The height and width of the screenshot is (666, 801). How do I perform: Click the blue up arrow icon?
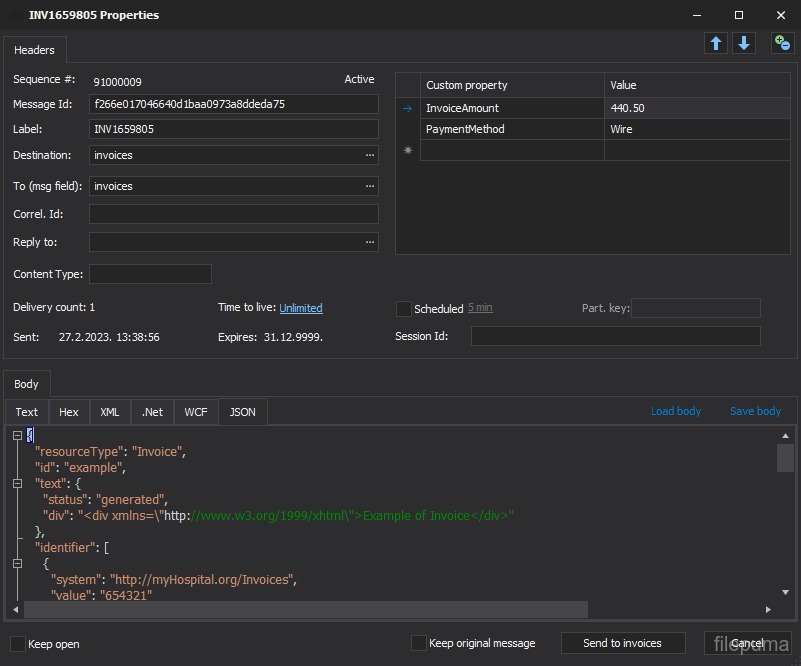tap(716, 43)
